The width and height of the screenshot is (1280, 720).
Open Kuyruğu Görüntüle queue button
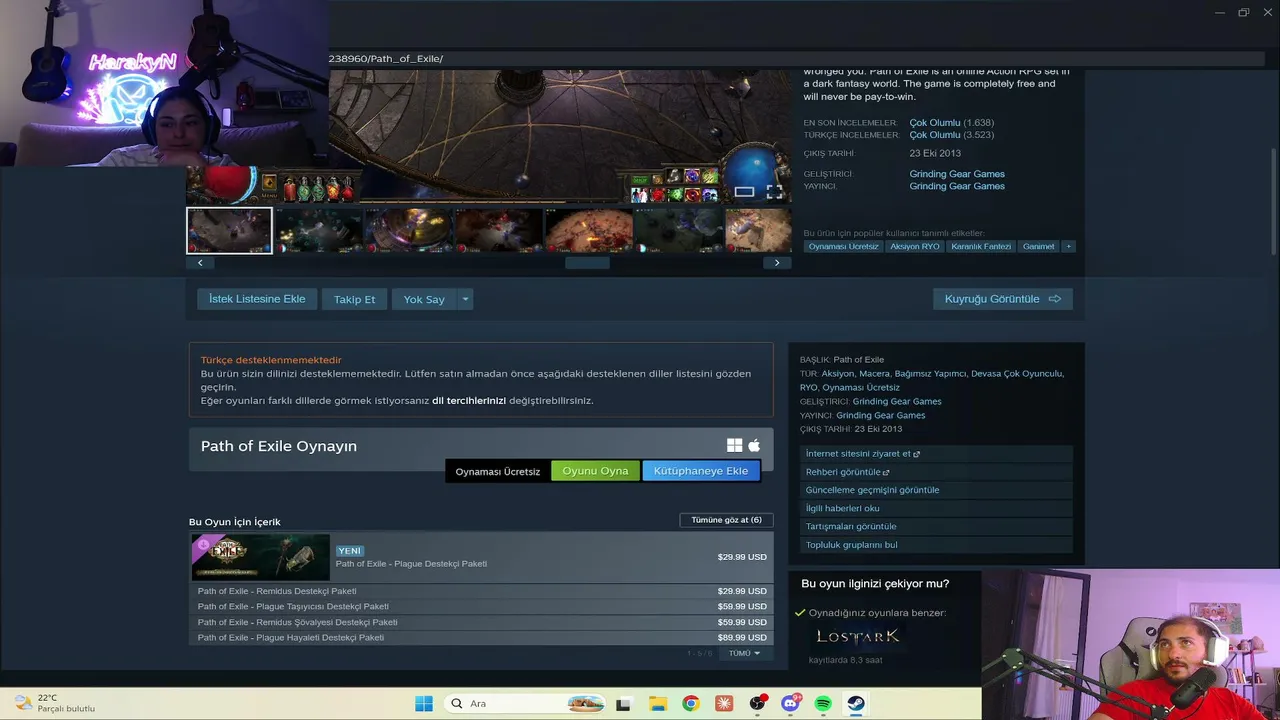[1003, 299]
